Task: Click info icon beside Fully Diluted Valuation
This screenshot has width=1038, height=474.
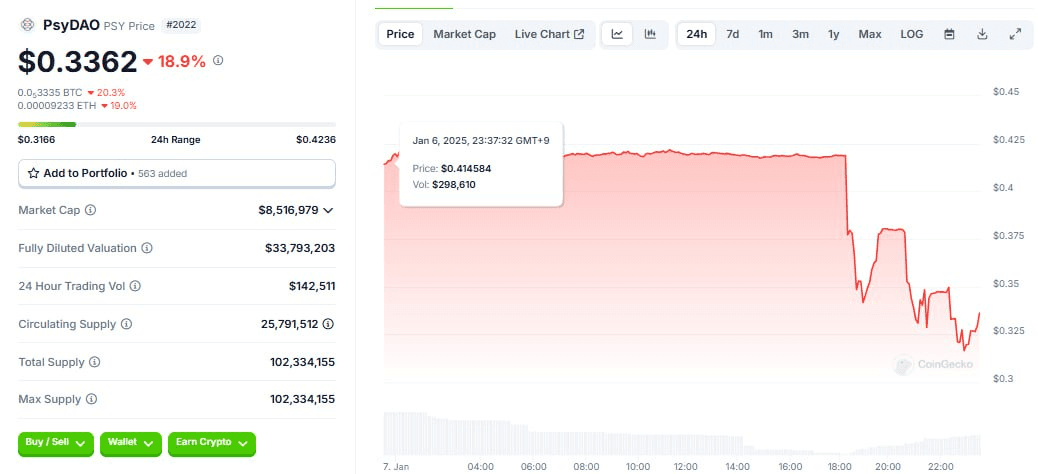Action: click(147, 248)
